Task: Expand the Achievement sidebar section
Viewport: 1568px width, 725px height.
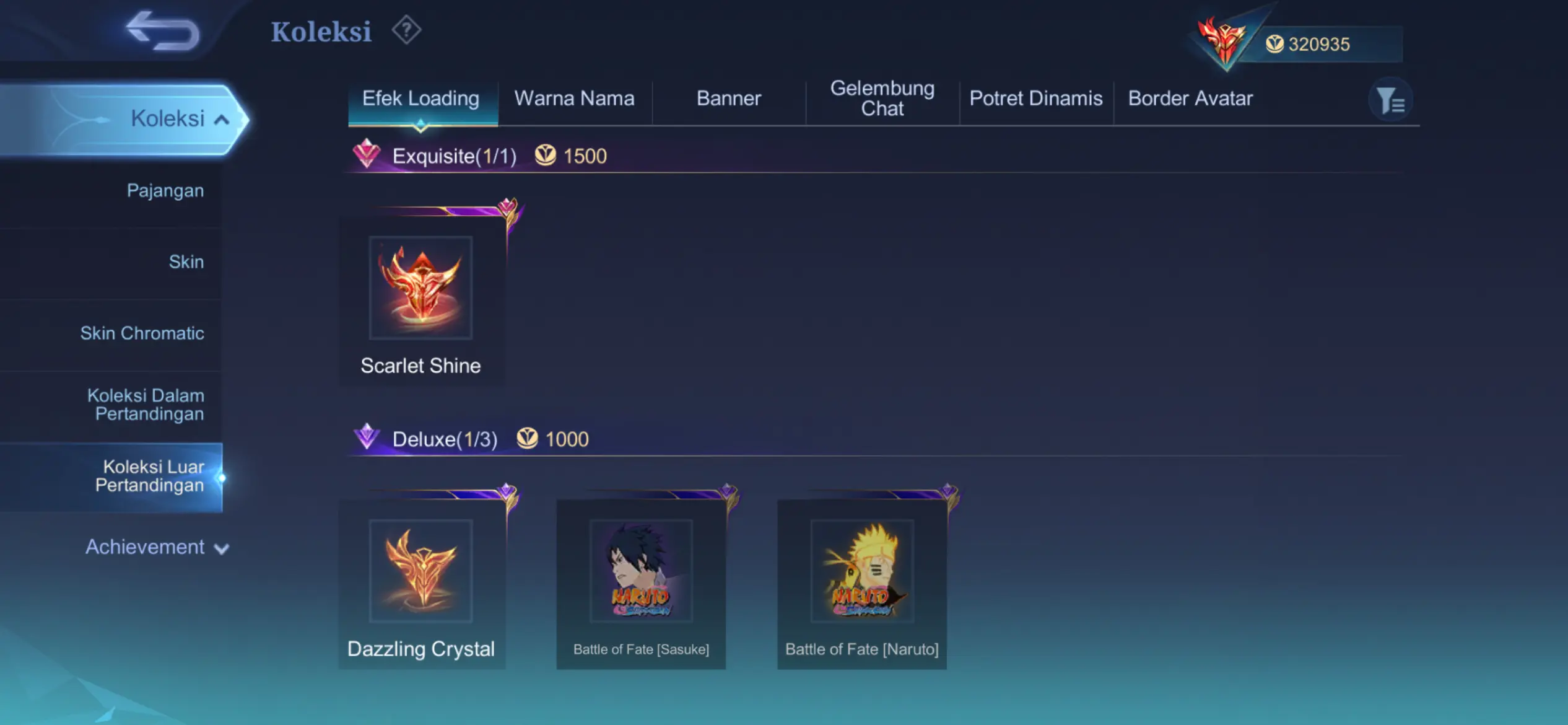Action: [x=157, y=547]
